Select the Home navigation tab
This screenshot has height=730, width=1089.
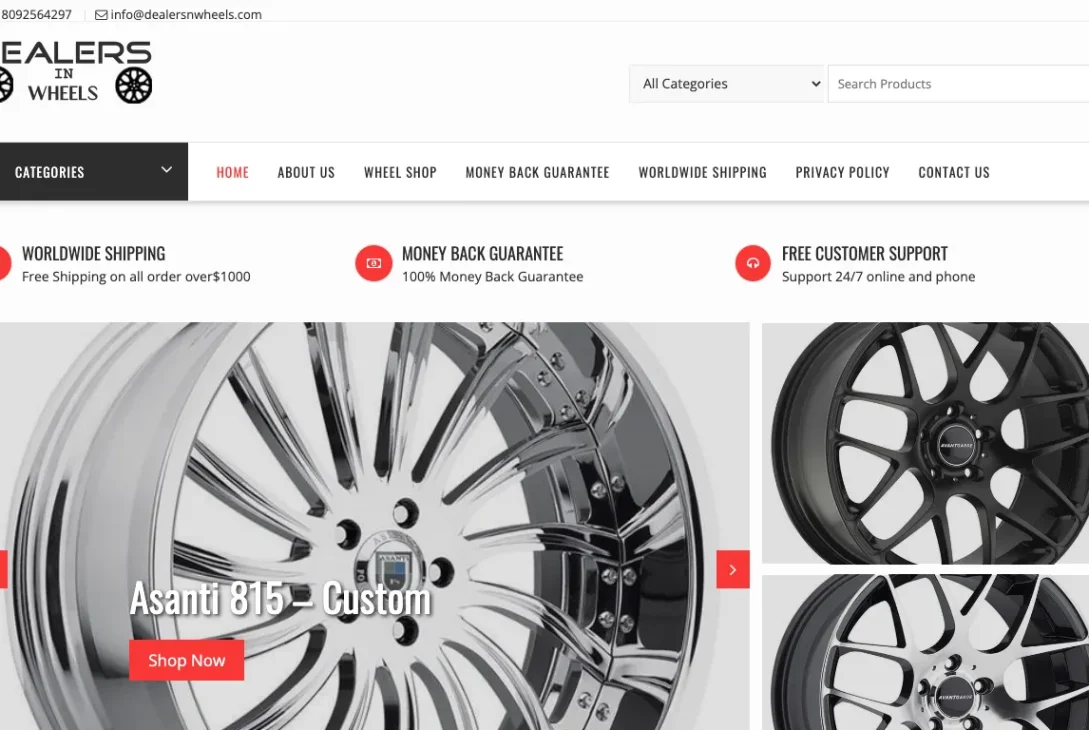(232, 172)
